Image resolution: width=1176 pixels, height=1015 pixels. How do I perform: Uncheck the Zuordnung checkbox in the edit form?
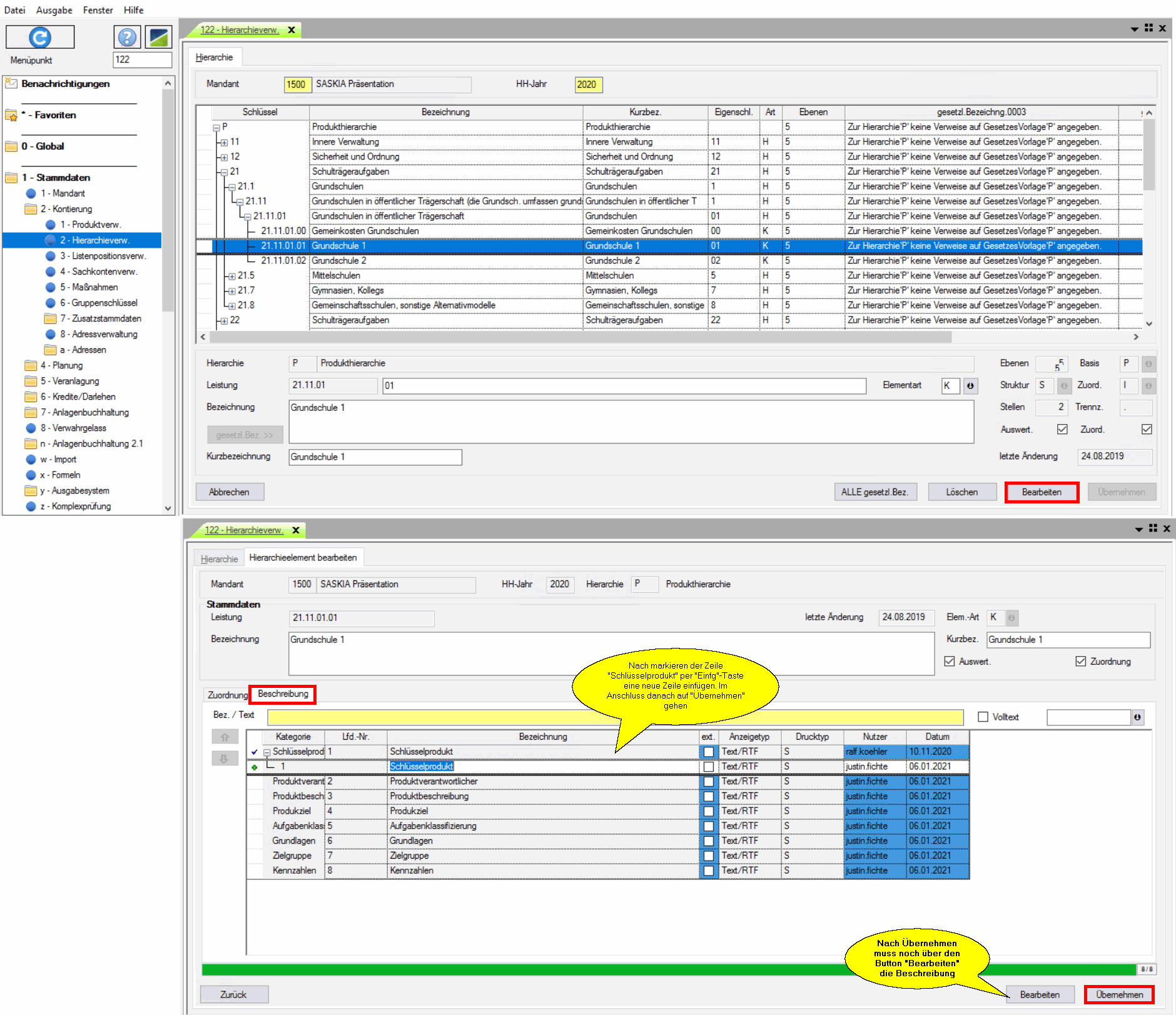tap(1080, 662)
